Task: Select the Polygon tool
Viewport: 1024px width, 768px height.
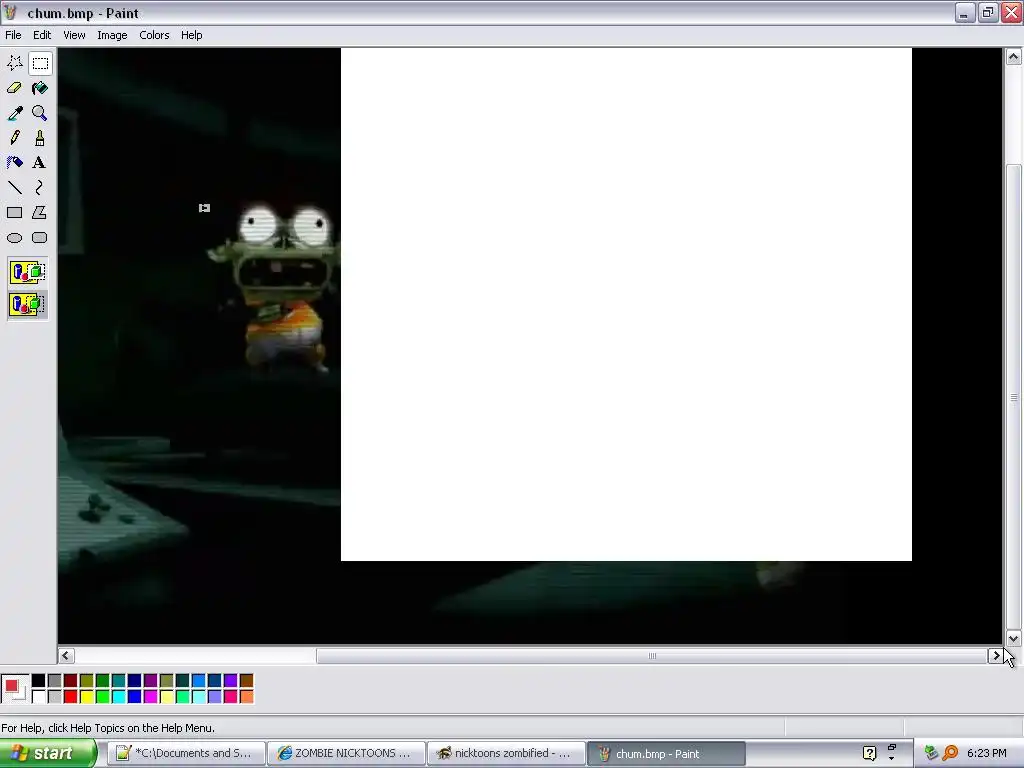Action: [40, 213]
